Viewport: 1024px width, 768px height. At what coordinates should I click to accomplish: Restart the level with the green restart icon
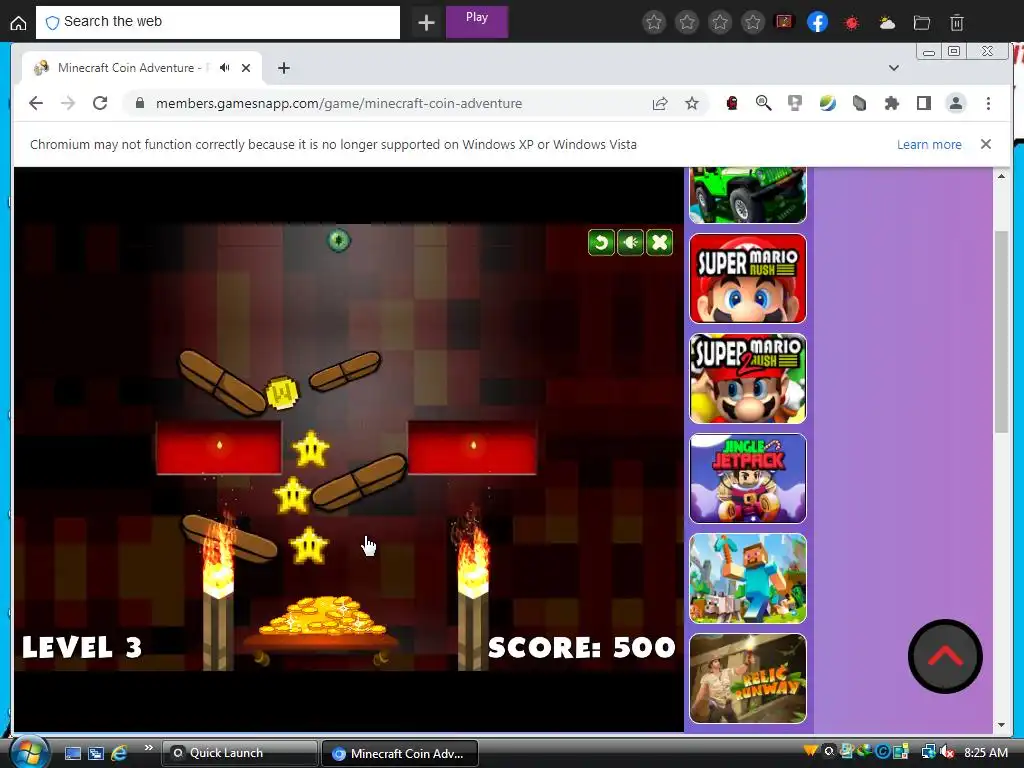[x=601, y=243]
